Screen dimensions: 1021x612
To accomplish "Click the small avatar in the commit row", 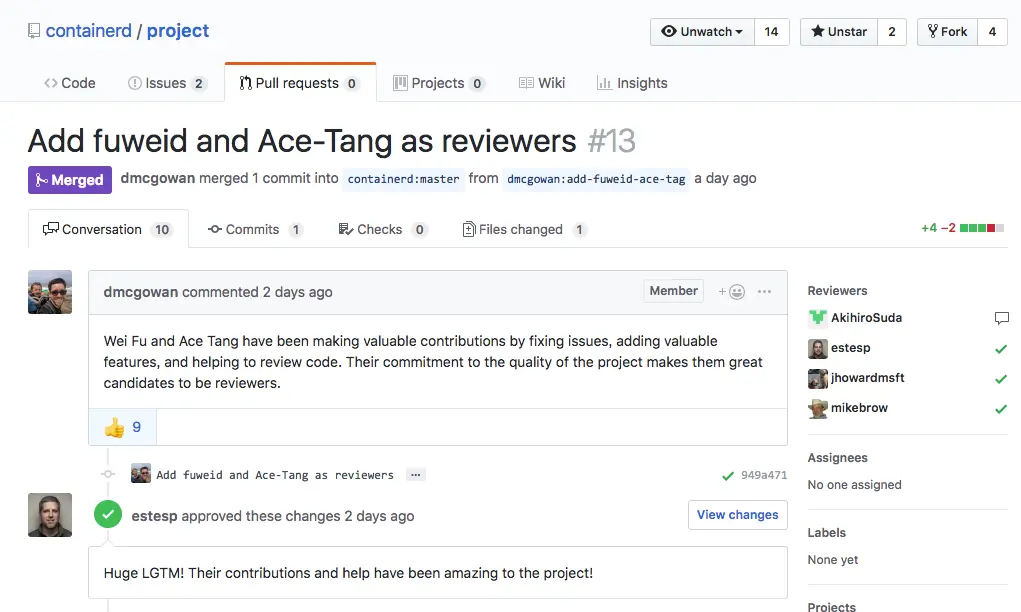I will tap(141, 473).
